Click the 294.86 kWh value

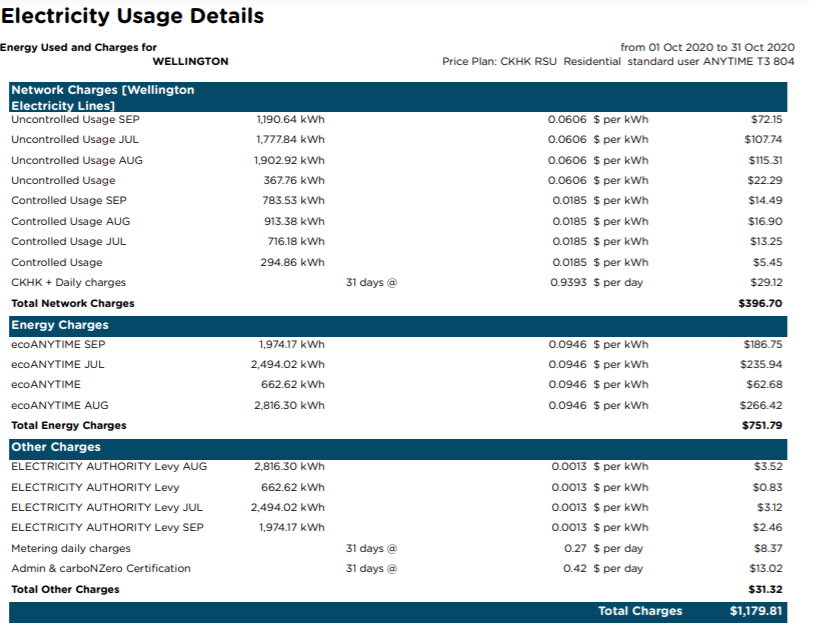[x=292, y=262]
